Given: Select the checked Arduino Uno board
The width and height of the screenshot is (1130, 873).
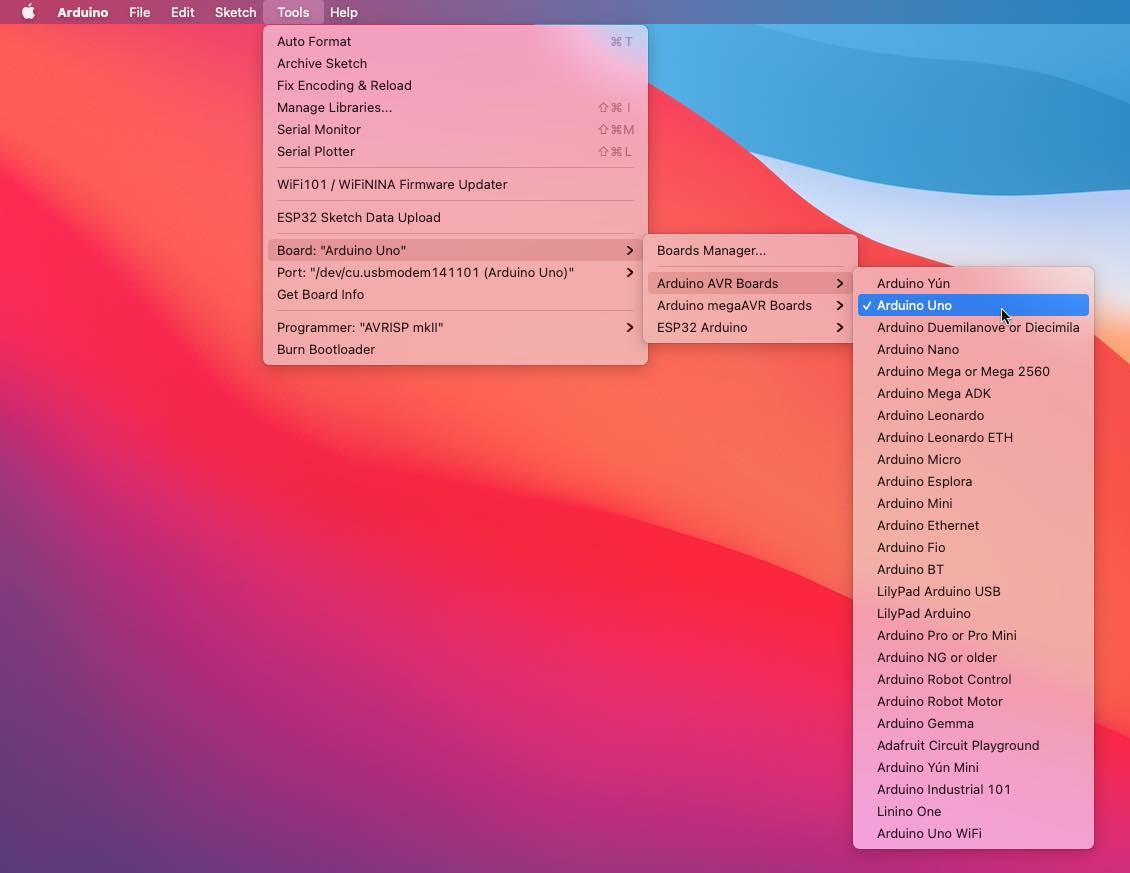Looking at the screenshot, I should [x=914, y=305].
